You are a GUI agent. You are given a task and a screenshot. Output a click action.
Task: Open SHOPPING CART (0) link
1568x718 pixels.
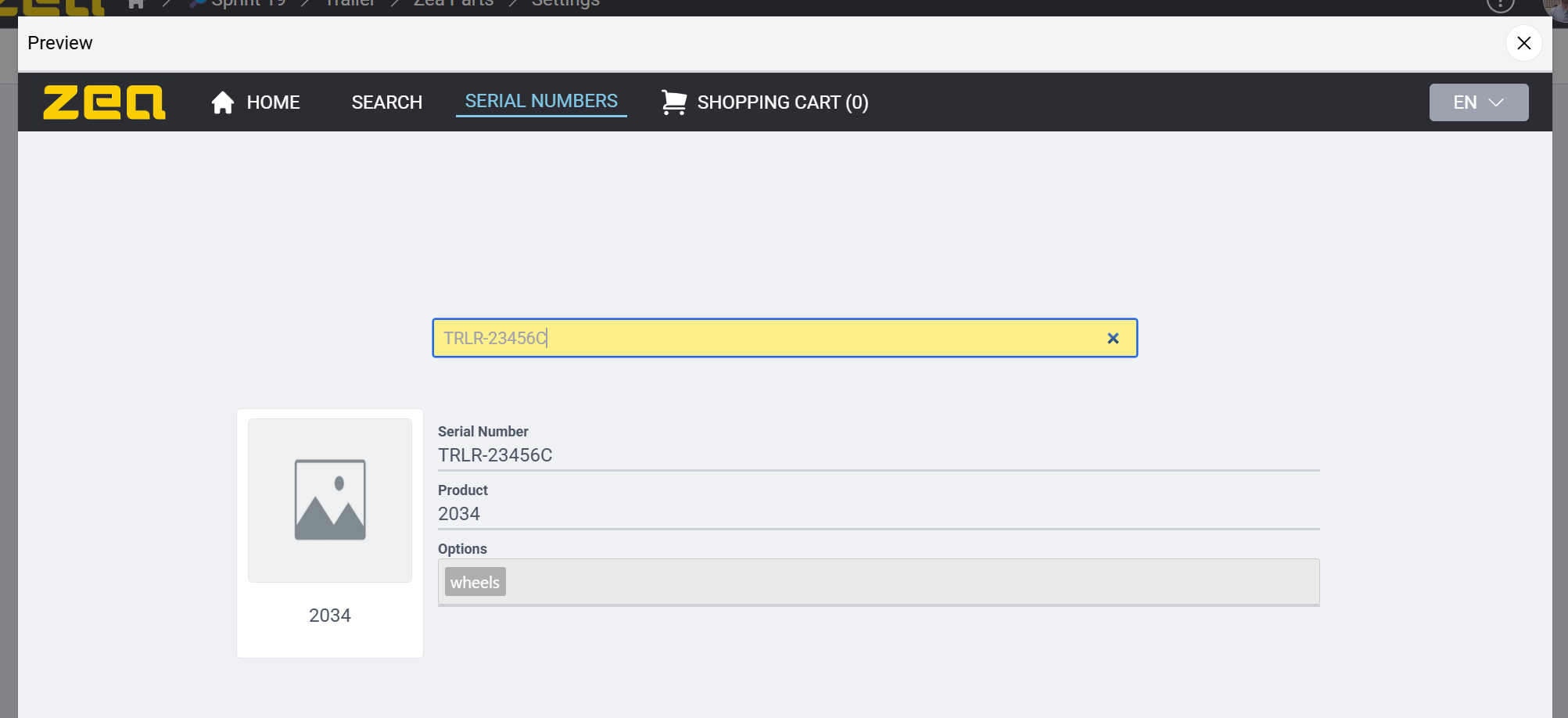(782, 102)
